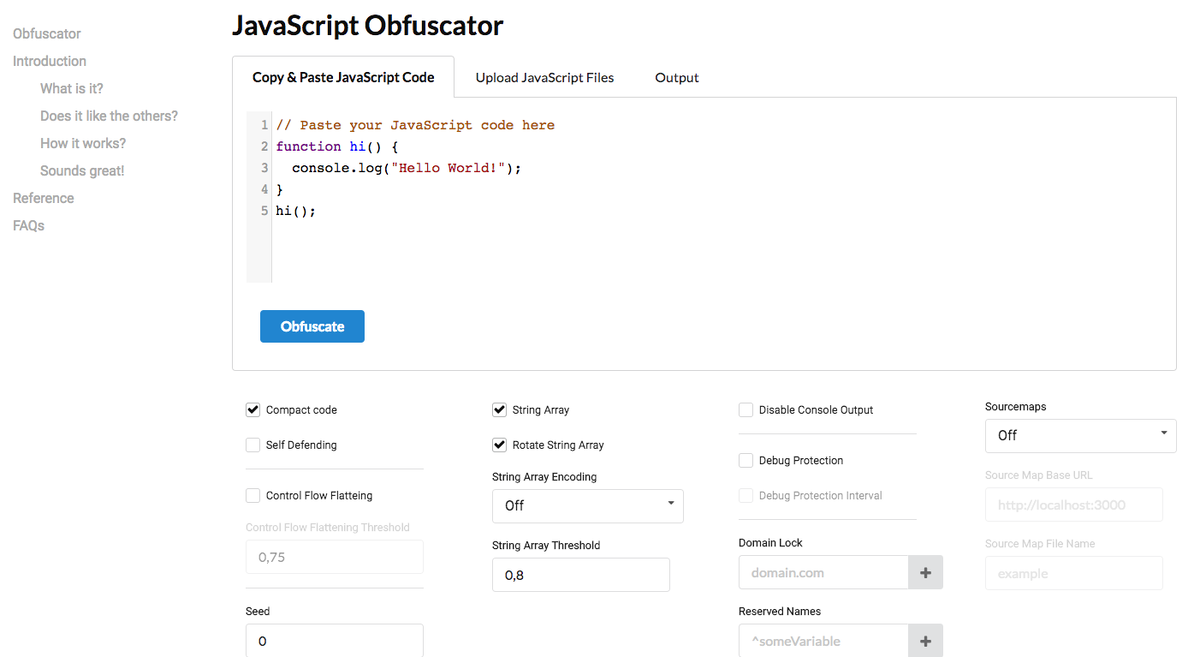Open the Output tab
The height and width of the screenshot is (657, 1200).
[676, 78]
